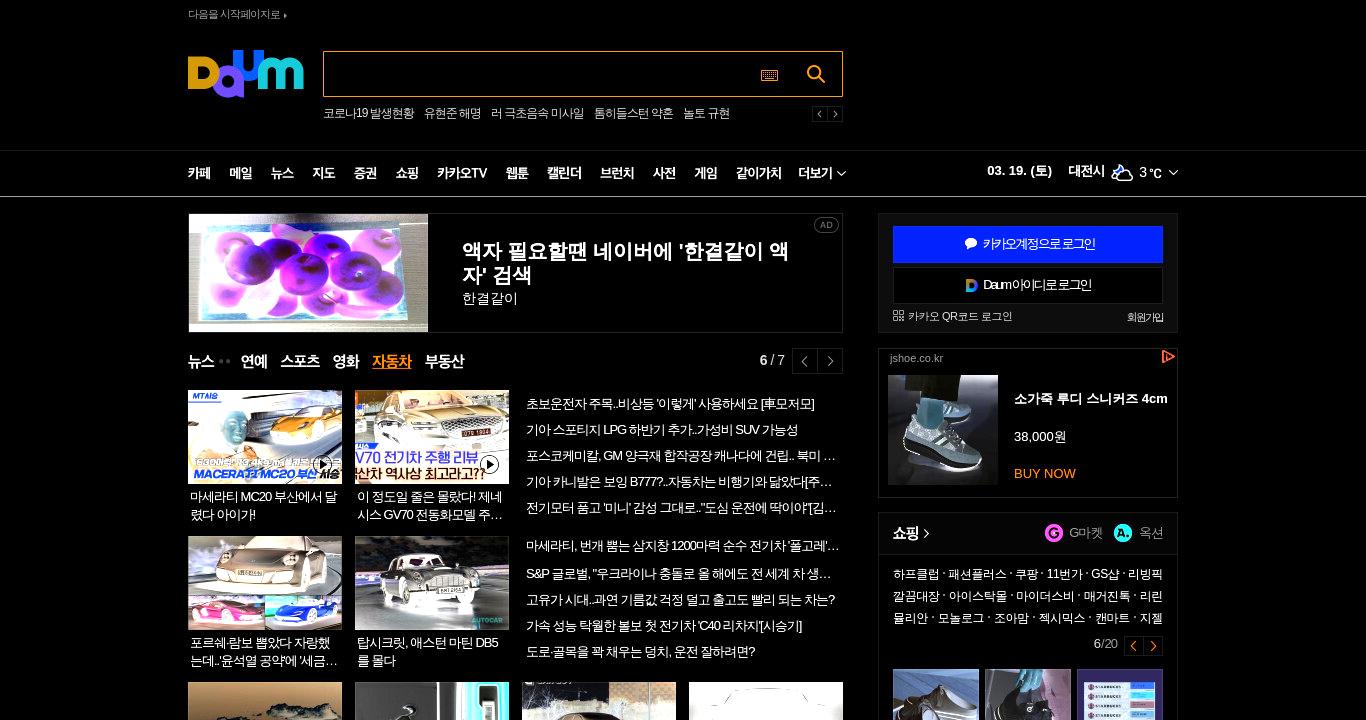Viewport: 1366px width, 720px height.
Task: Open 쿠팡 shopping link
Action: 1026,574
